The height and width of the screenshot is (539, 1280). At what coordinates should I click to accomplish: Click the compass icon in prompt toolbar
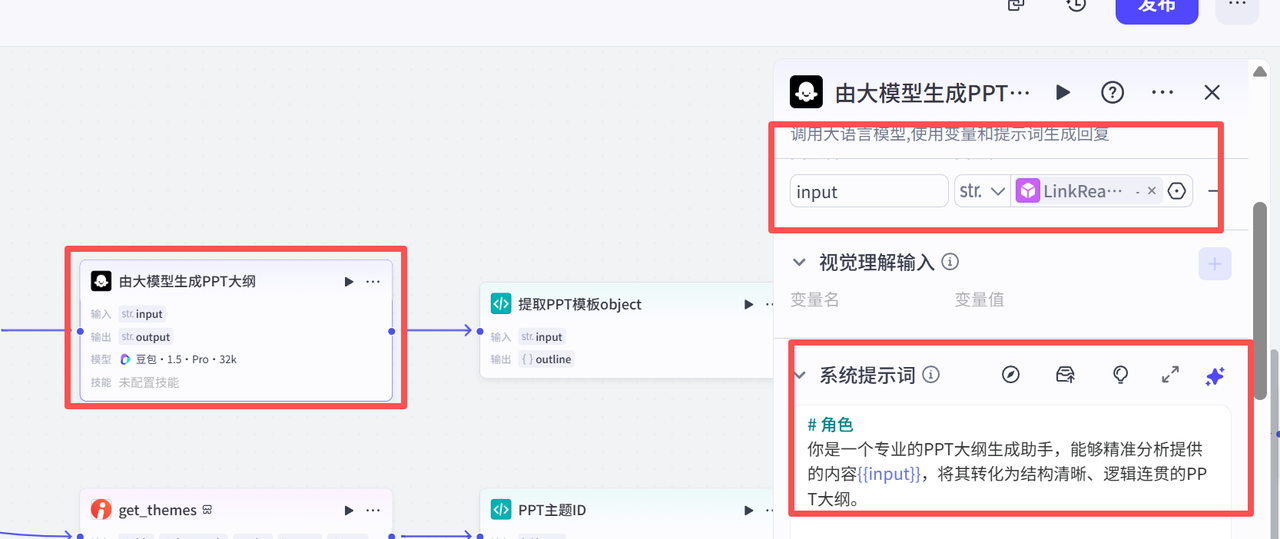tap(1011, 375)
